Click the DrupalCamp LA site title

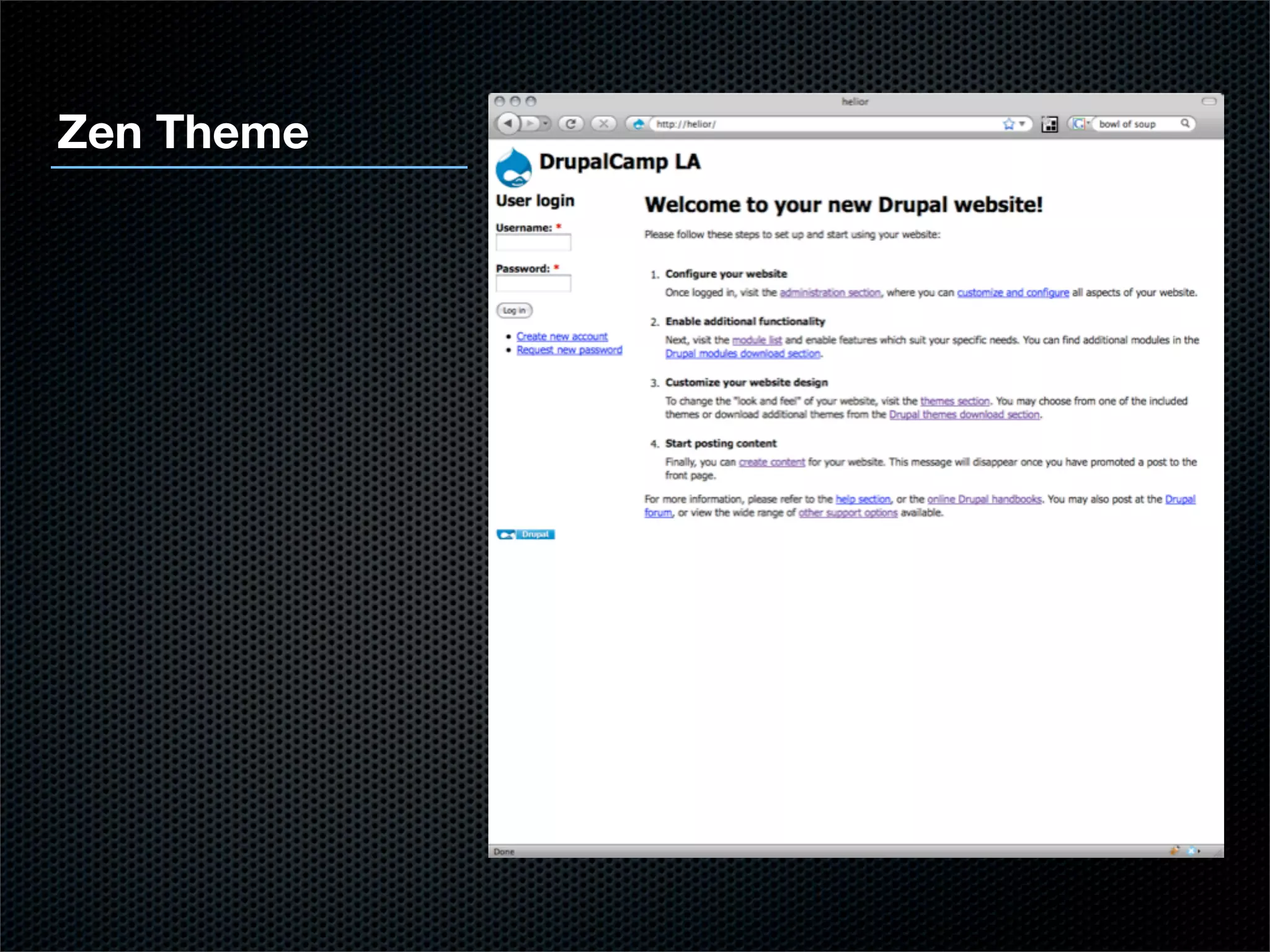point(619,162)
